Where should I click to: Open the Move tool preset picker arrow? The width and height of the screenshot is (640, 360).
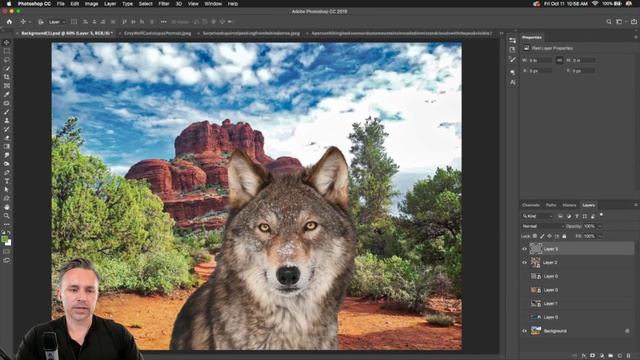click(x=29, y=22)
